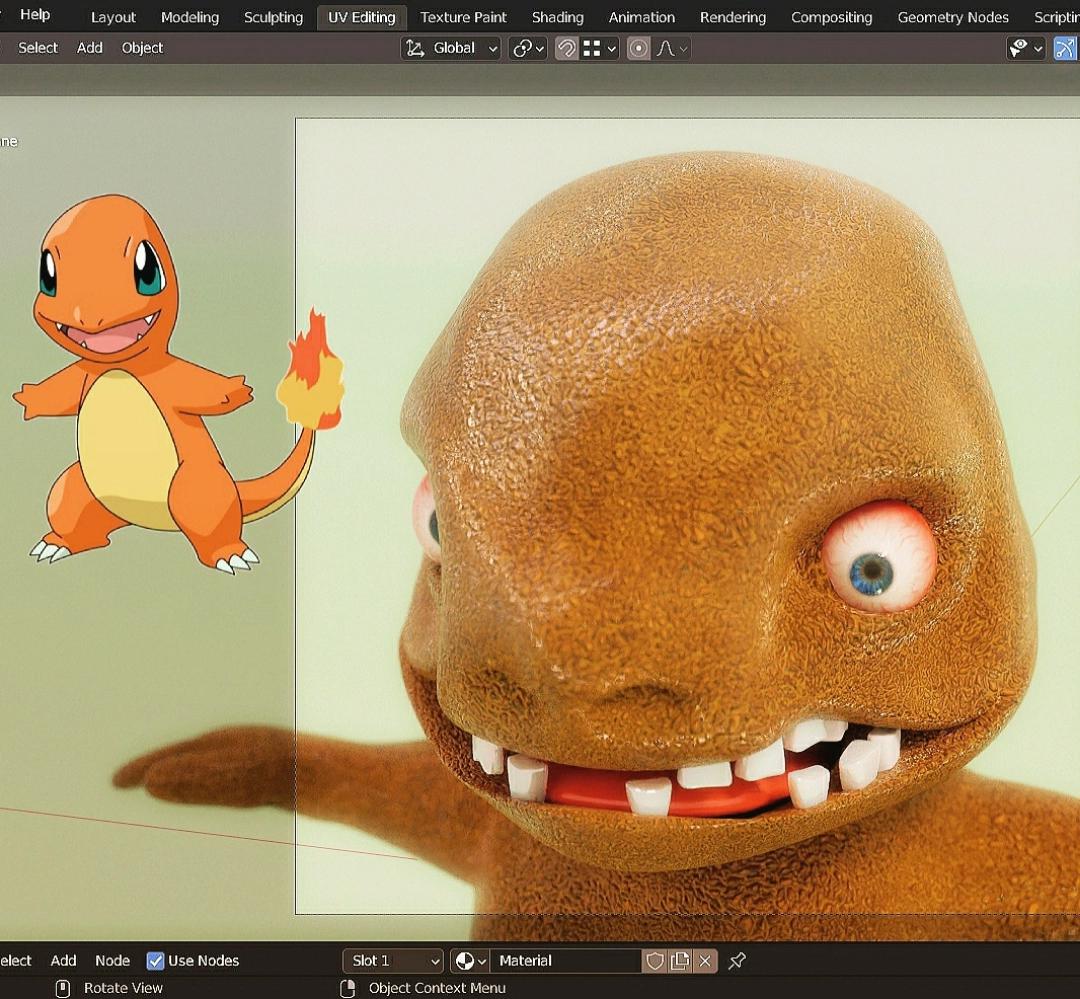Image resolution: width=1080 pixels, height=999 pixels.
Task: Switch to the Texture Paint workspace tab
Action: (x=463, y=17)
